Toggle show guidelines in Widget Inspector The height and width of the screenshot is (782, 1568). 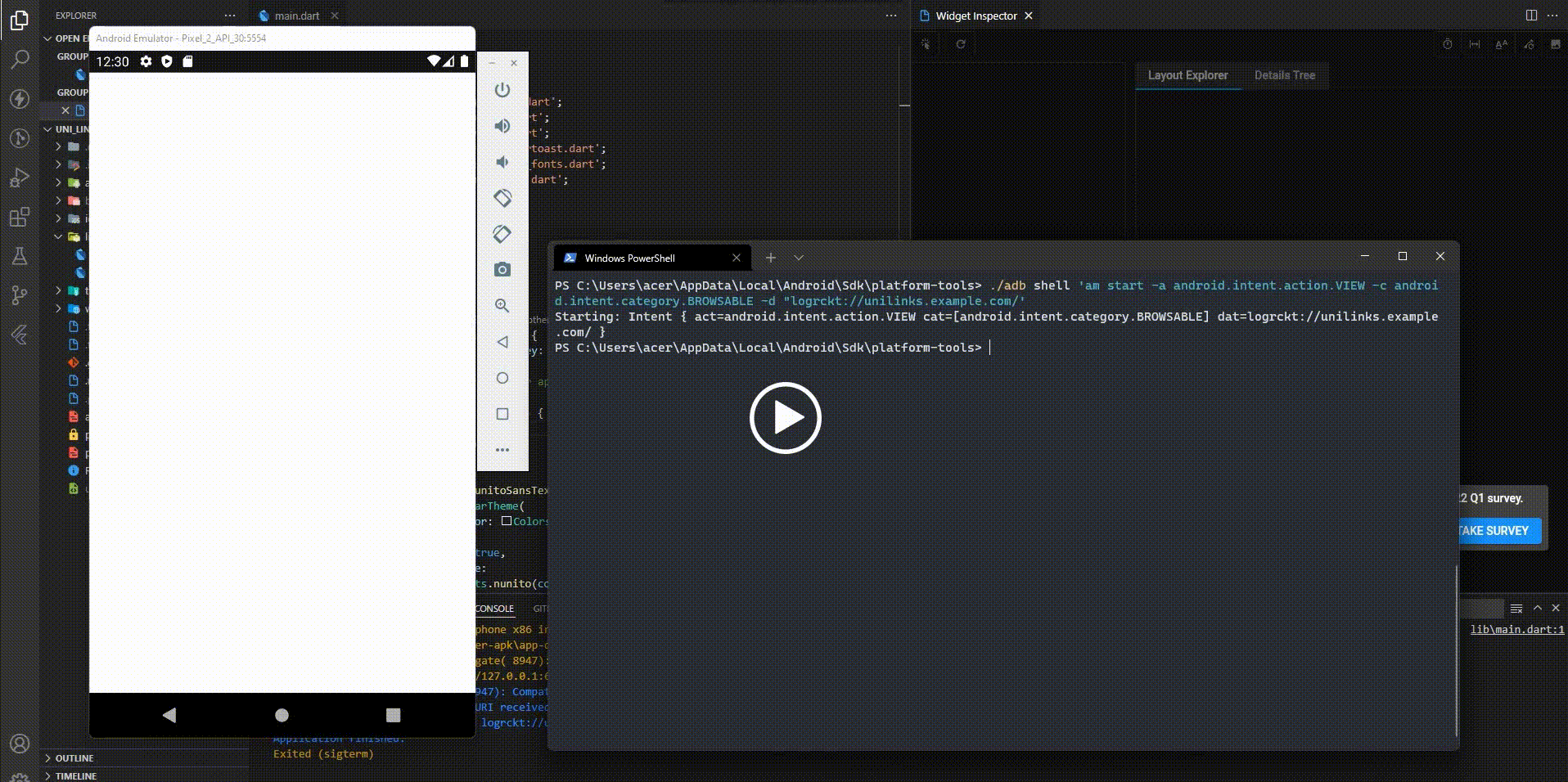coord(1473,45)
